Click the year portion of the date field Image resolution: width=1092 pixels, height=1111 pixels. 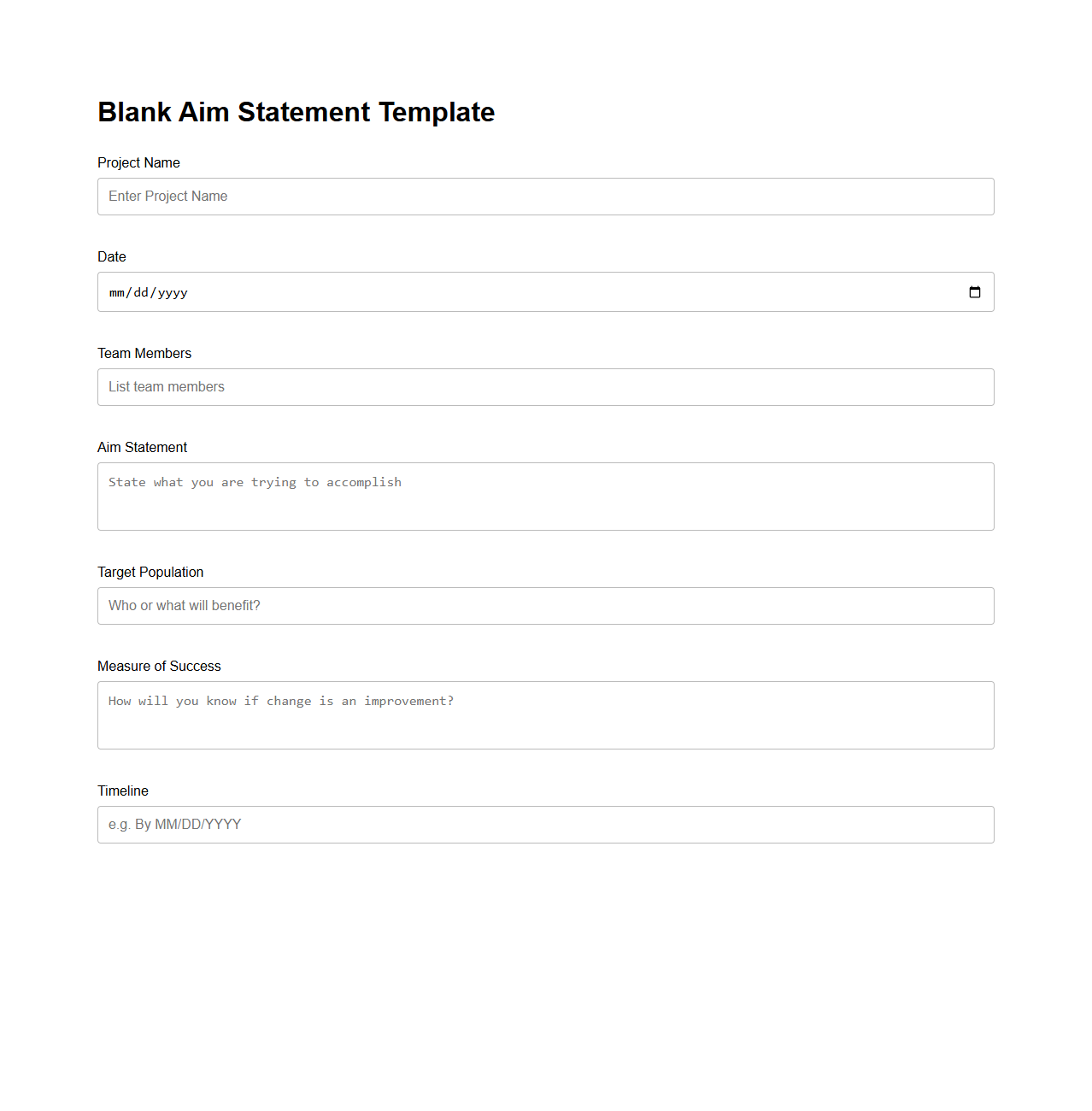point(172,291)
